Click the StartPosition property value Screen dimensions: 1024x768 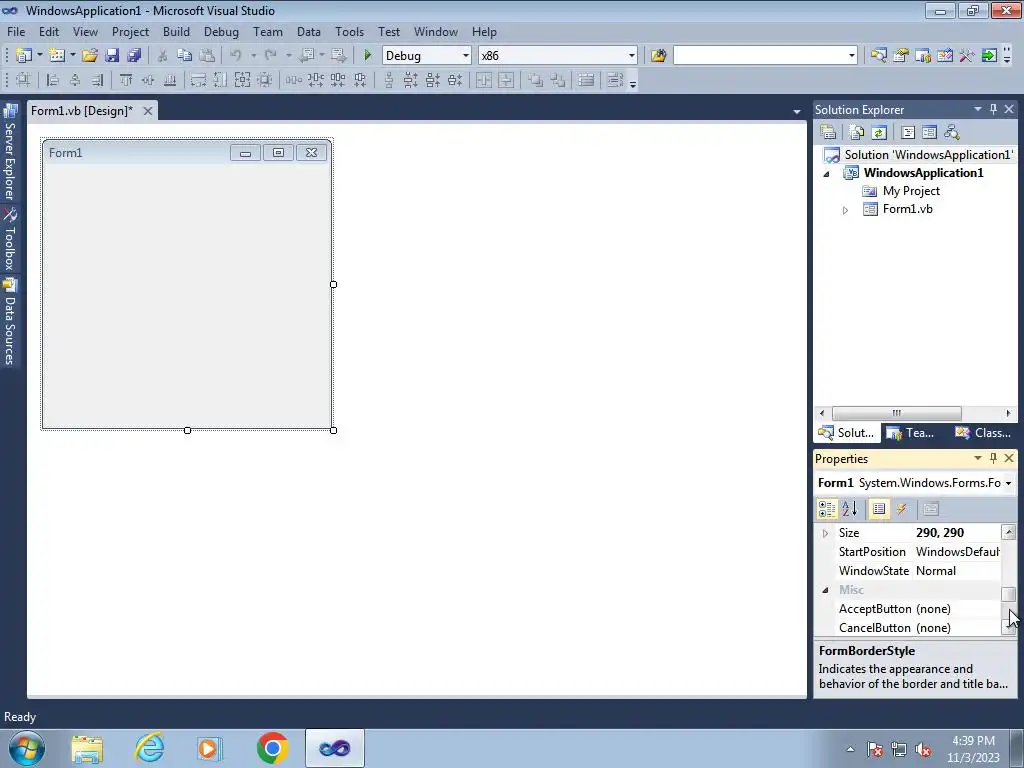click(x=957, y=552)
